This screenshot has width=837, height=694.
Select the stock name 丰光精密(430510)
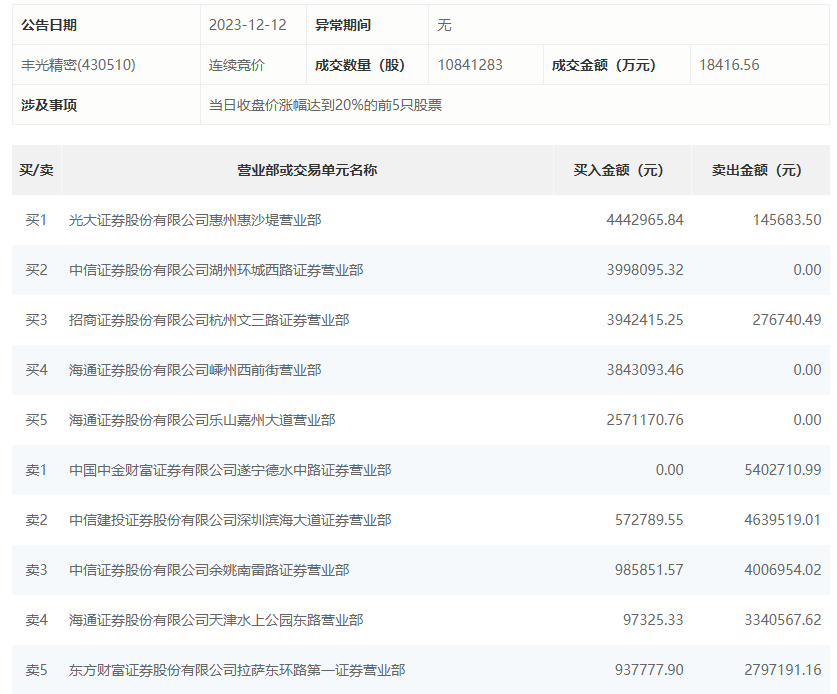click(78, 65)
